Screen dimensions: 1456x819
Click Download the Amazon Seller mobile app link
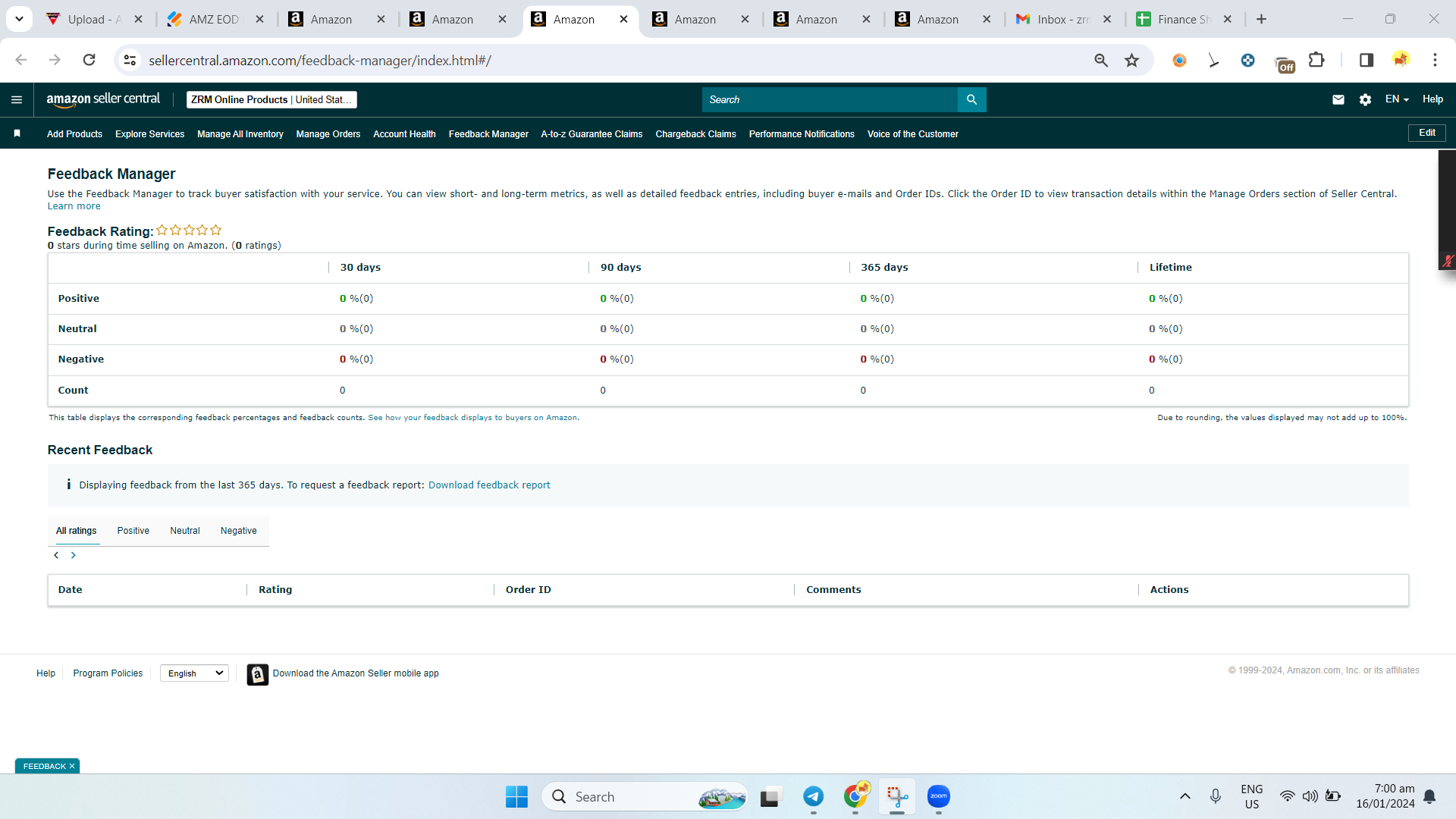pos(356,673)
